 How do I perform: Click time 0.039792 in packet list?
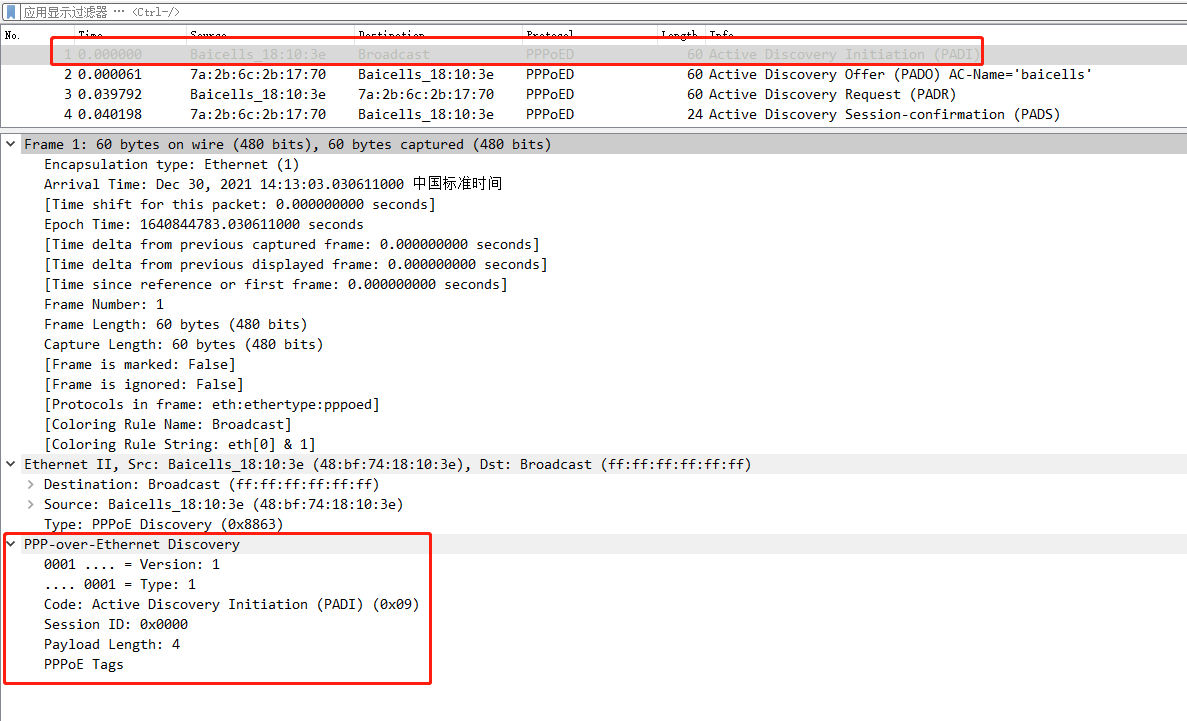coord(110,95)
